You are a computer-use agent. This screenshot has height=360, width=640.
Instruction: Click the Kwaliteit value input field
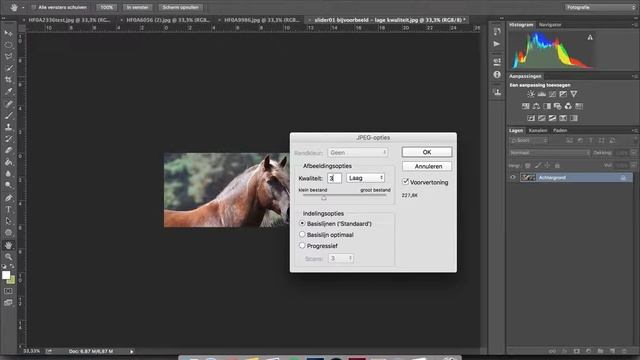tap(334, 178)
